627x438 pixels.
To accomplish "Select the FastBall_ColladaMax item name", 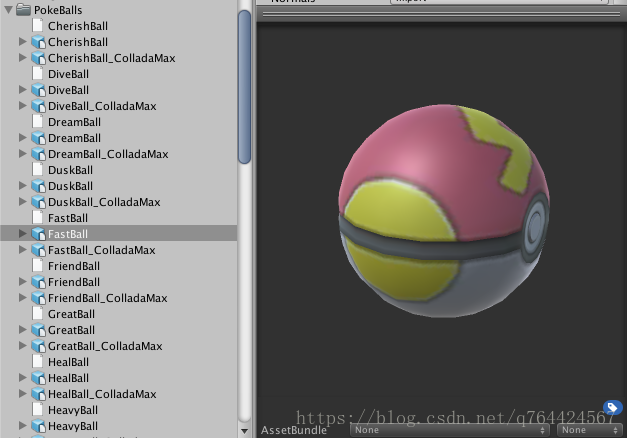I will pyautogui.click(x=102, y=250).
